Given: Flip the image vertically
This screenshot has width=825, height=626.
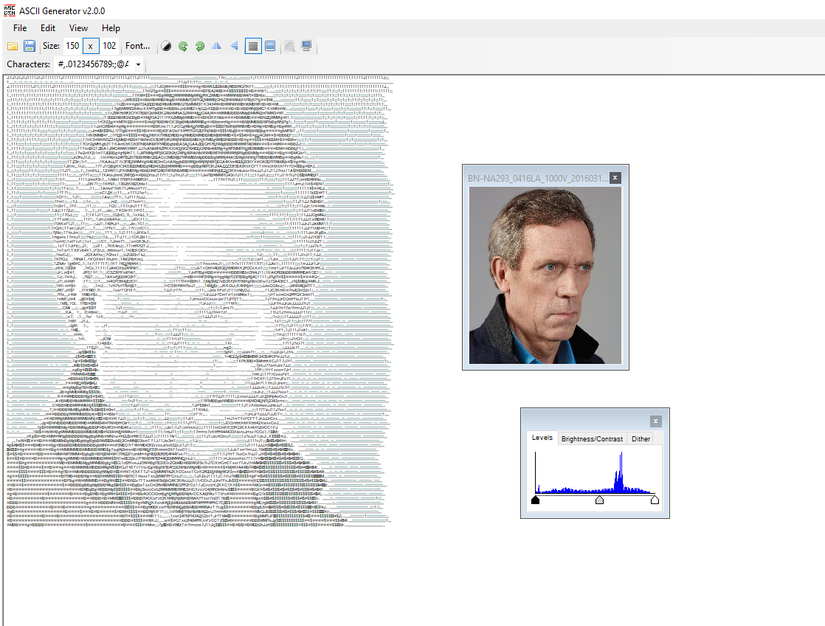Looking at the screenshot, I should click(x=232, y=46).
